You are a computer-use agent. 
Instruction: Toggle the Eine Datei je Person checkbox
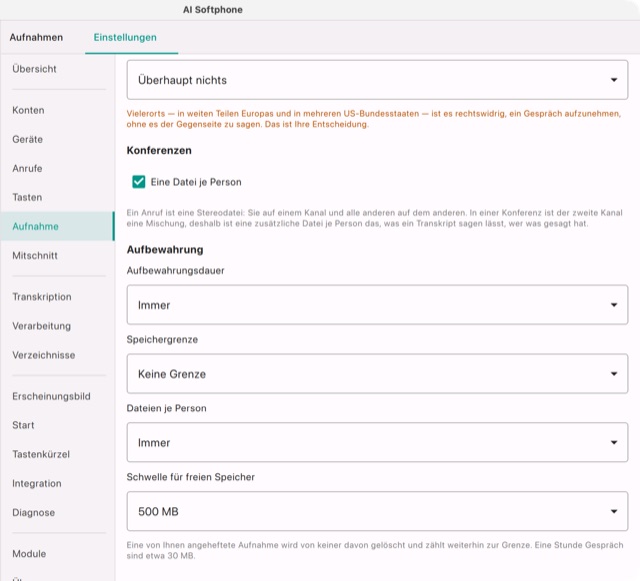coord(139,182)
